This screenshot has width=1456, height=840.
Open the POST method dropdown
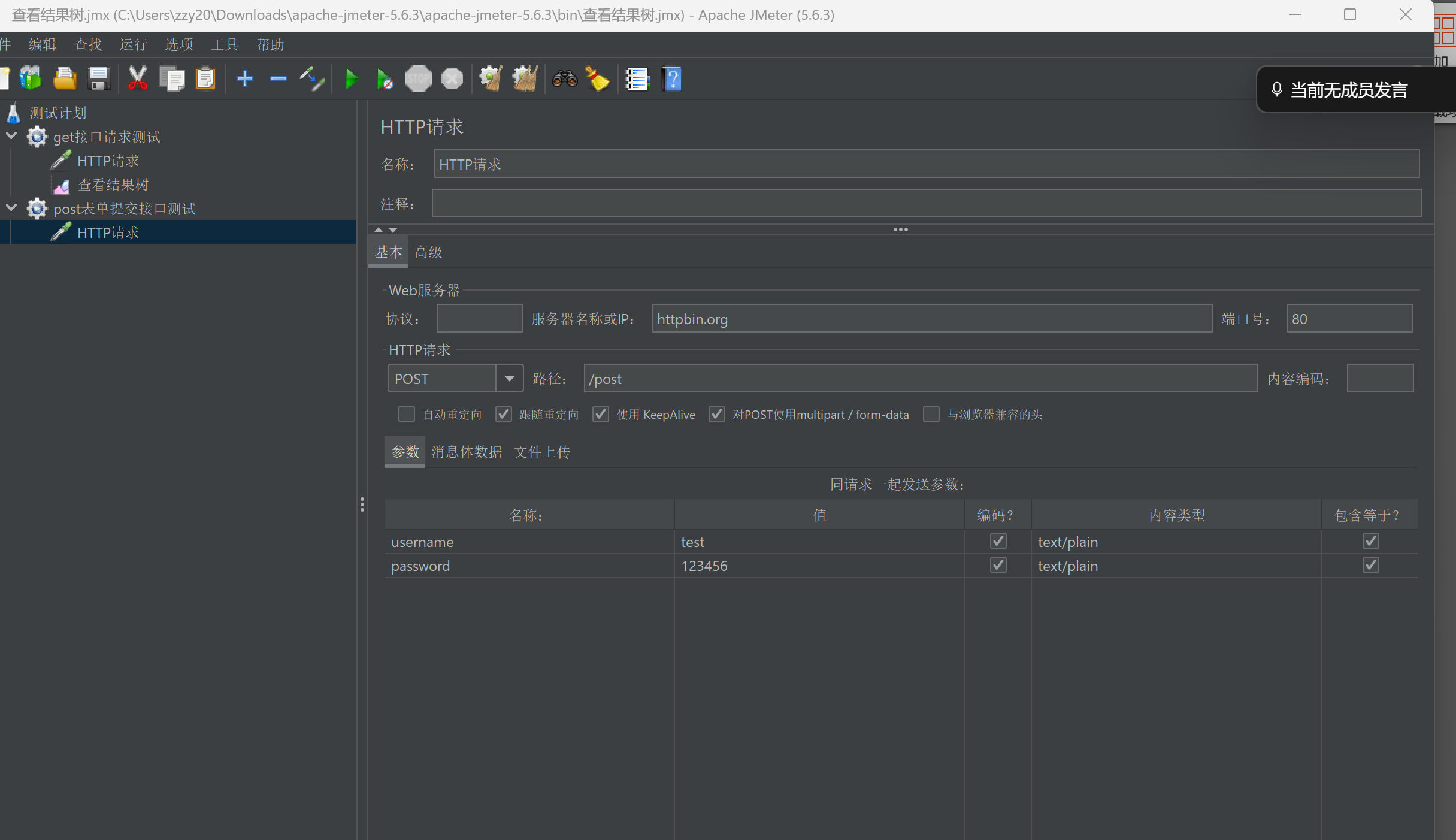(509, 379)
